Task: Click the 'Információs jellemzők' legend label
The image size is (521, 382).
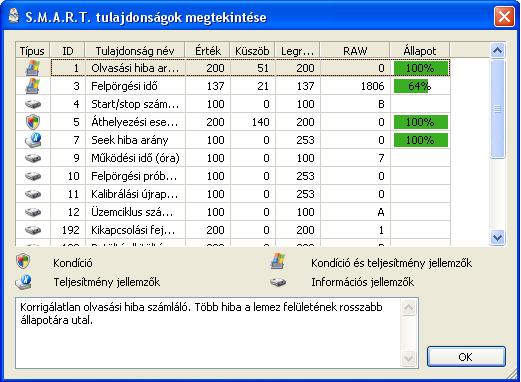Action: [x=362, y=282]
